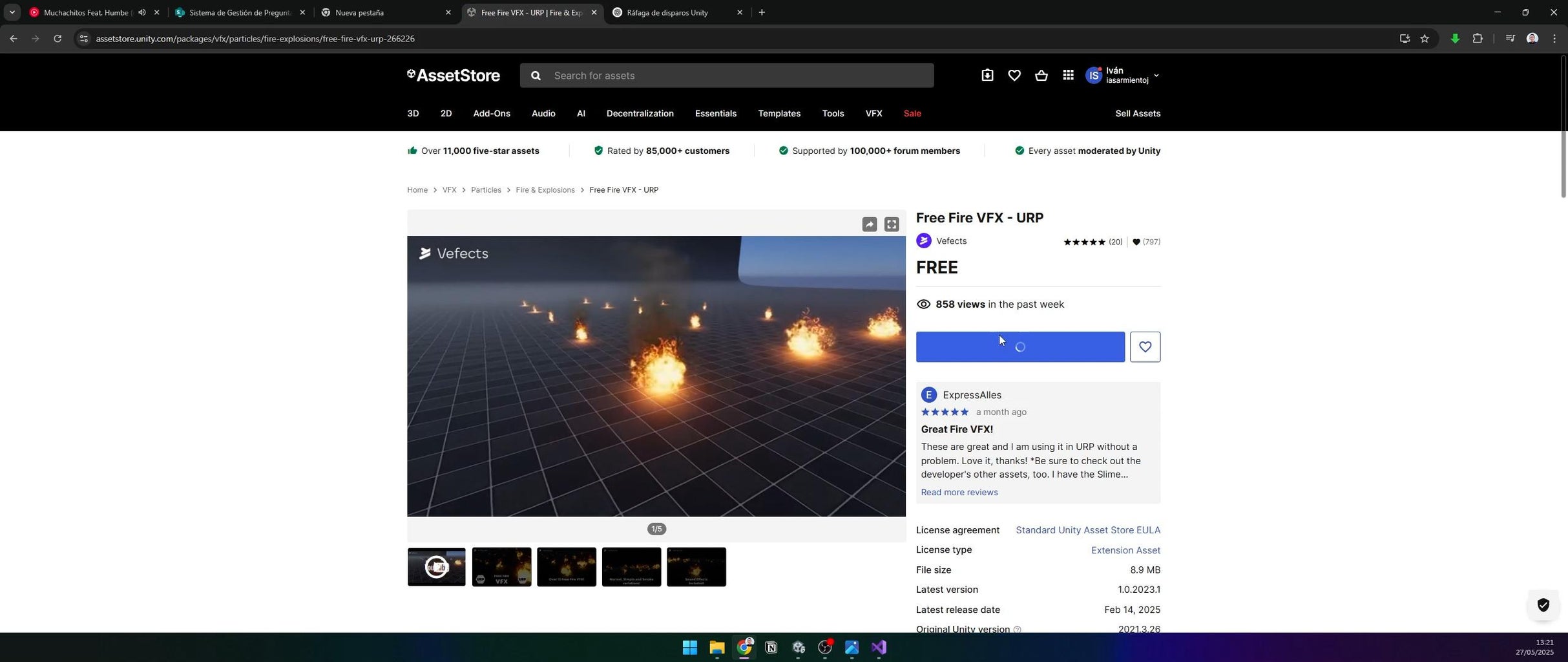Open the Decentralization category menu
Screen dimensions: 1568x662
[640, 113]
